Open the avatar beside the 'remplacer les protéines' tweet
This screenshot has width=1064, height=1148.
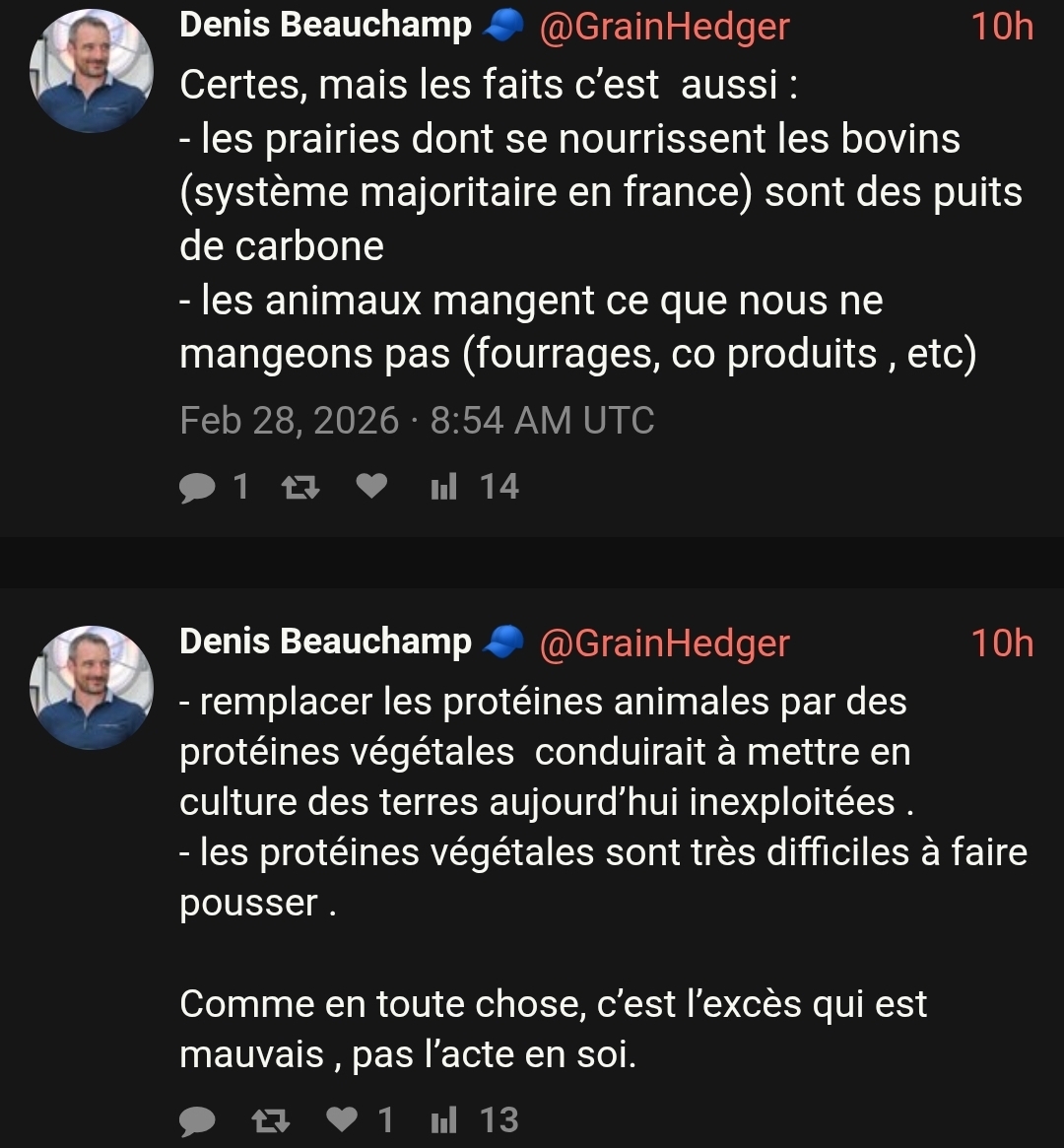pos(92,686)
